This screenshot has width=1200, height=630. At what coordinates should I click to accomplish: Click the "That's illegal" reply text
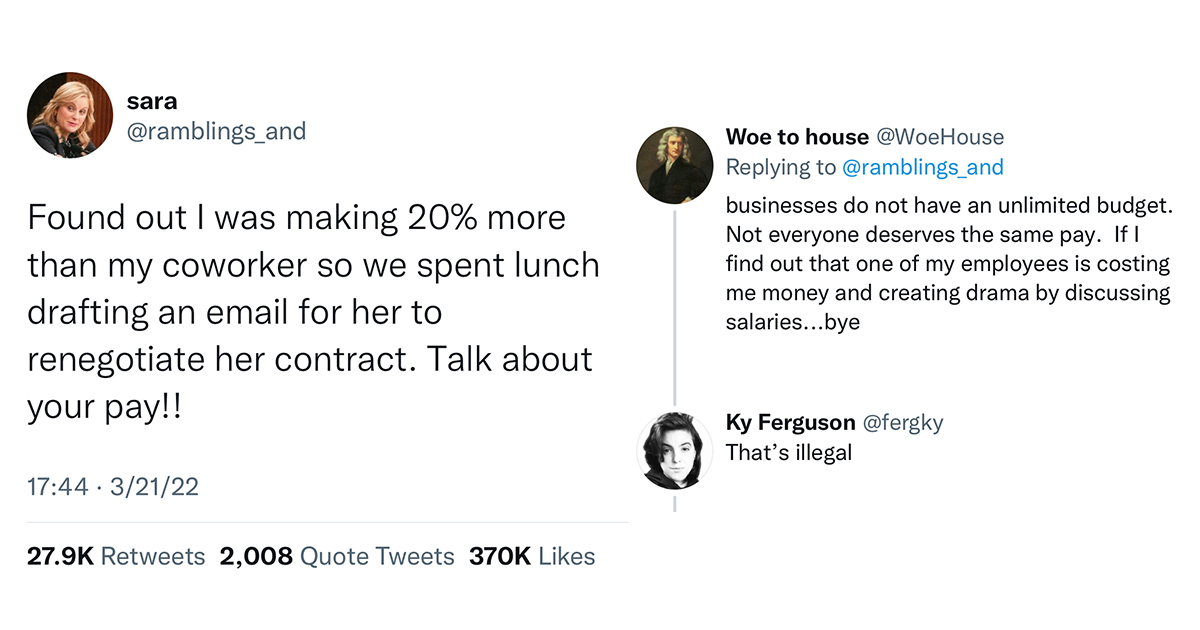pos(789,452)
